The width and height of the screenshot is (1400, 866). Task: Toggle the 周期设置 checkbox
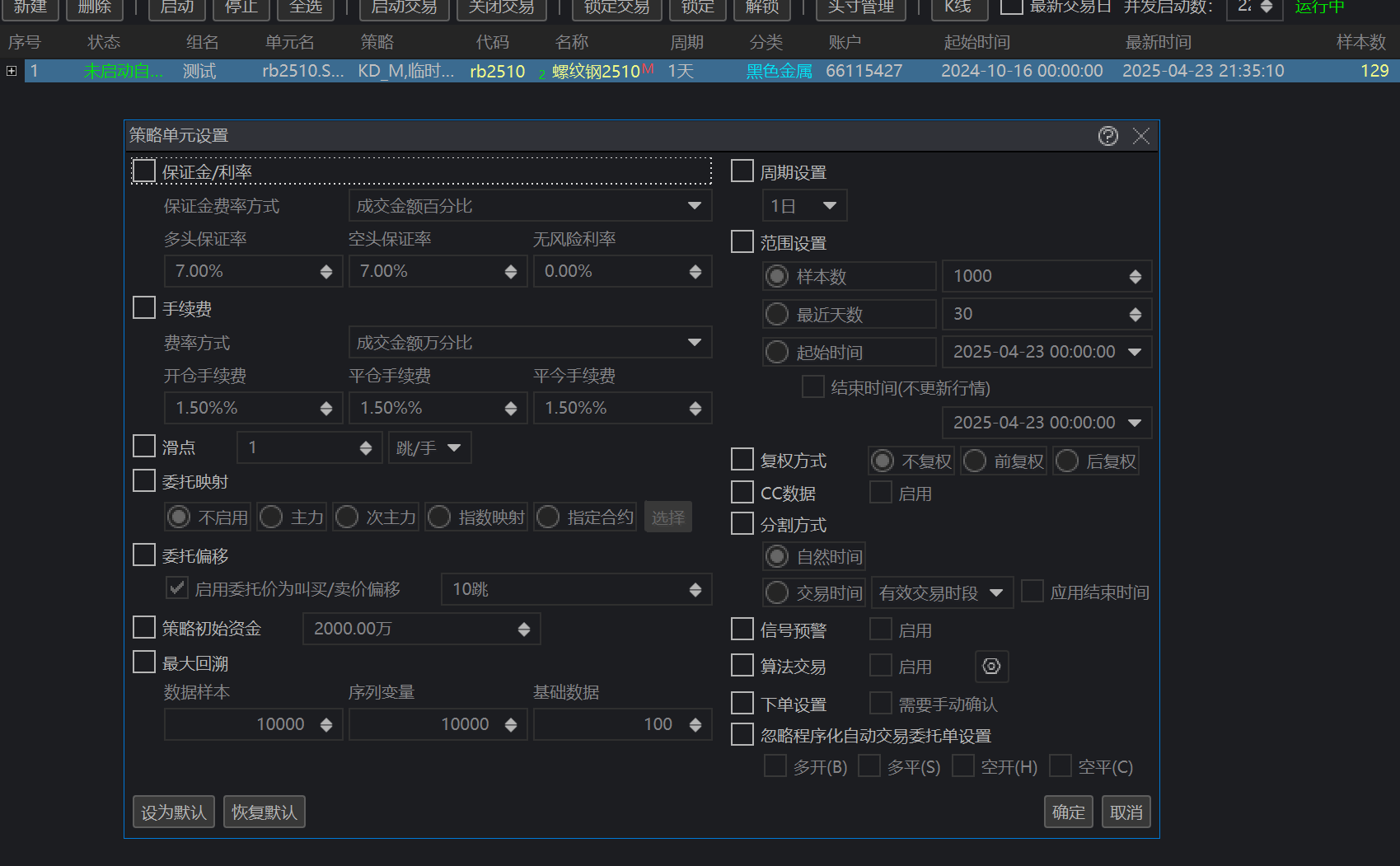pos(742,171)
